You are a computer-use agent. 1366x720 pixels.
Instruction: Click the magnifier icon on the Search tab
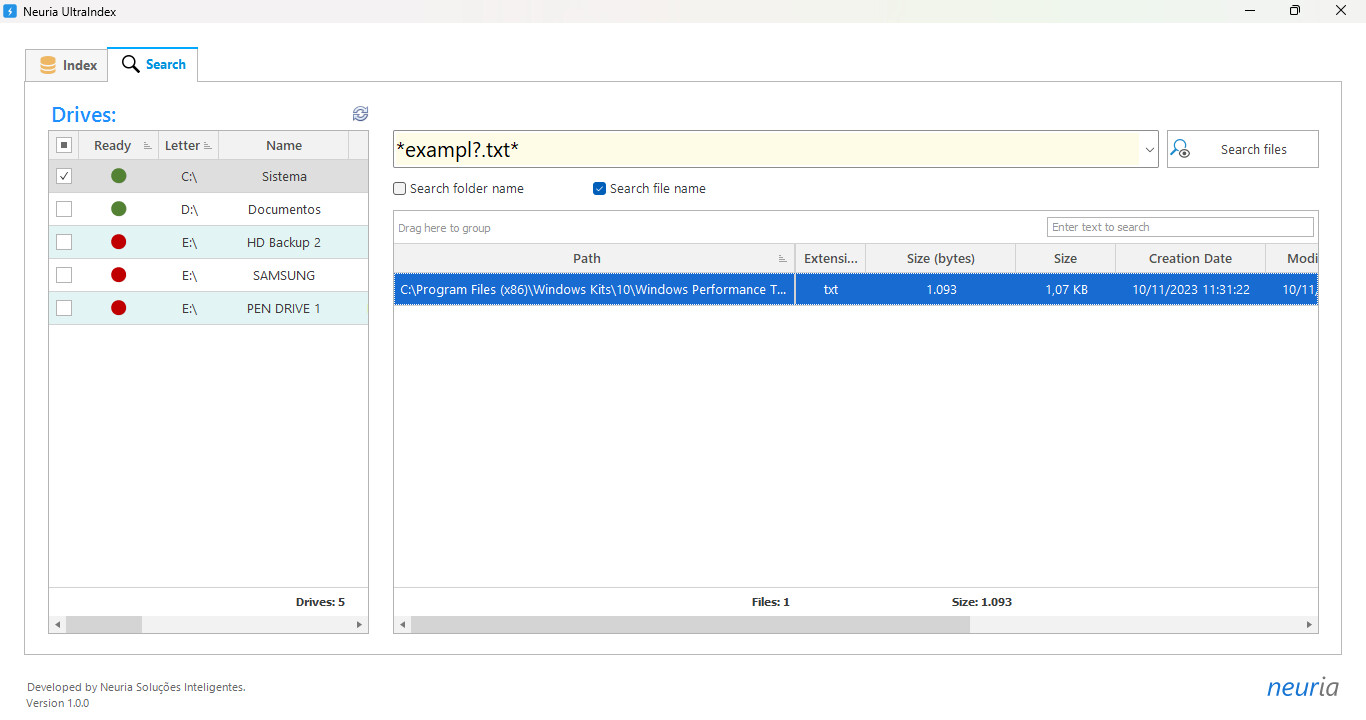pyautogui.click(x=129, y=63)
